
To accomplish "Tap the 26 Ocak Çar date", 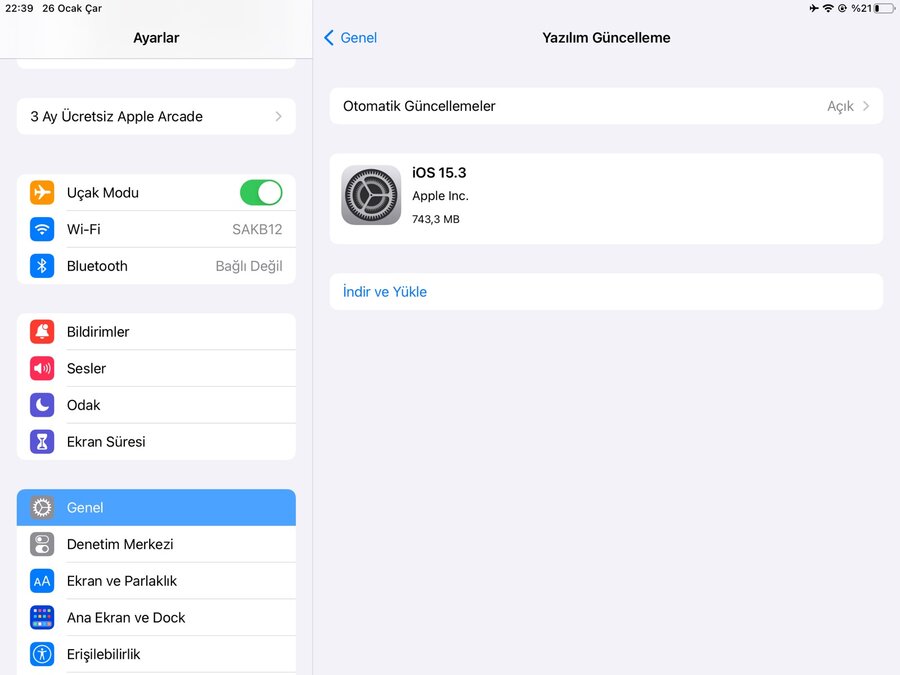I will coord(72,8).
